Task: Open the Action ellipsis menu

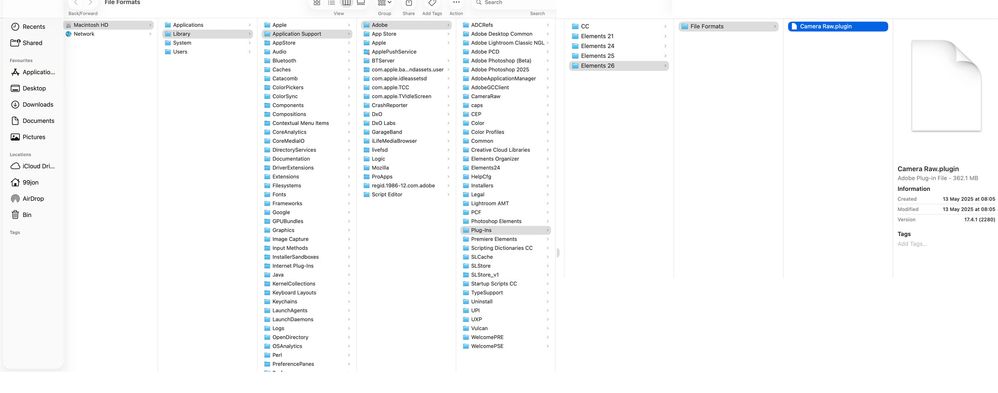Action: point(456,3)
